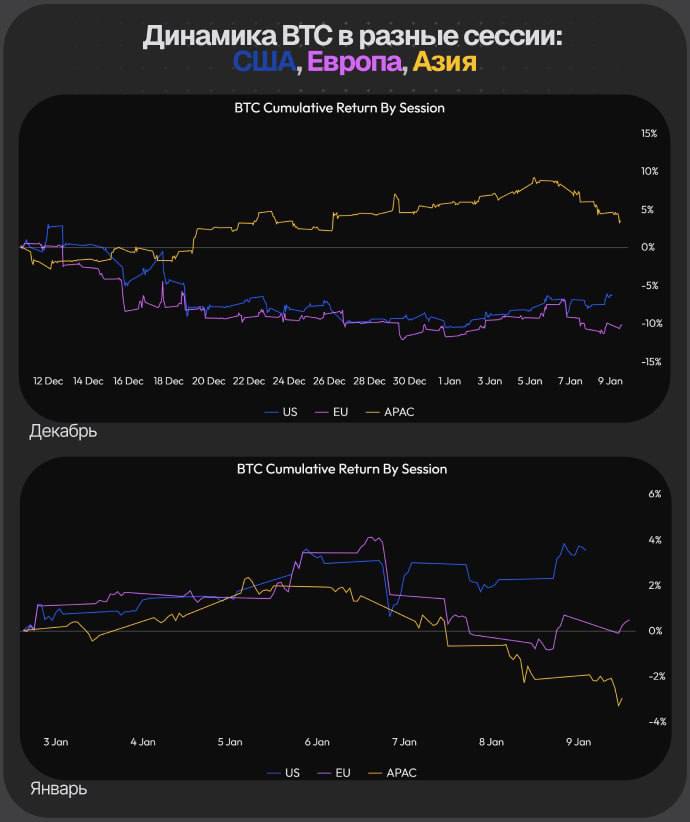
Task: Click the "15%" y-axis label
Action: click(x=649, y=133)
